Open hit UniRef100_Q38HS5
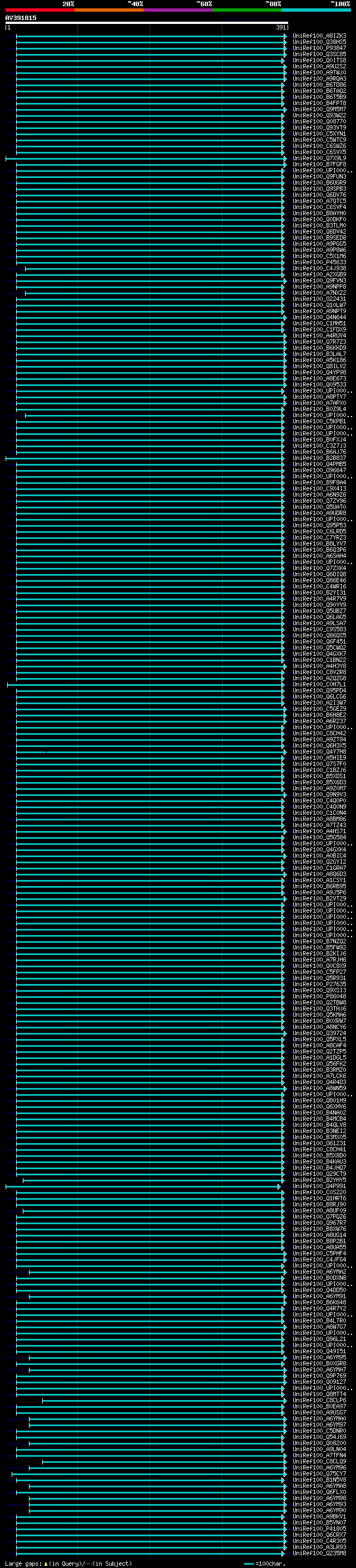Screen dimensions: 356x1568 (x=319, y=42)
